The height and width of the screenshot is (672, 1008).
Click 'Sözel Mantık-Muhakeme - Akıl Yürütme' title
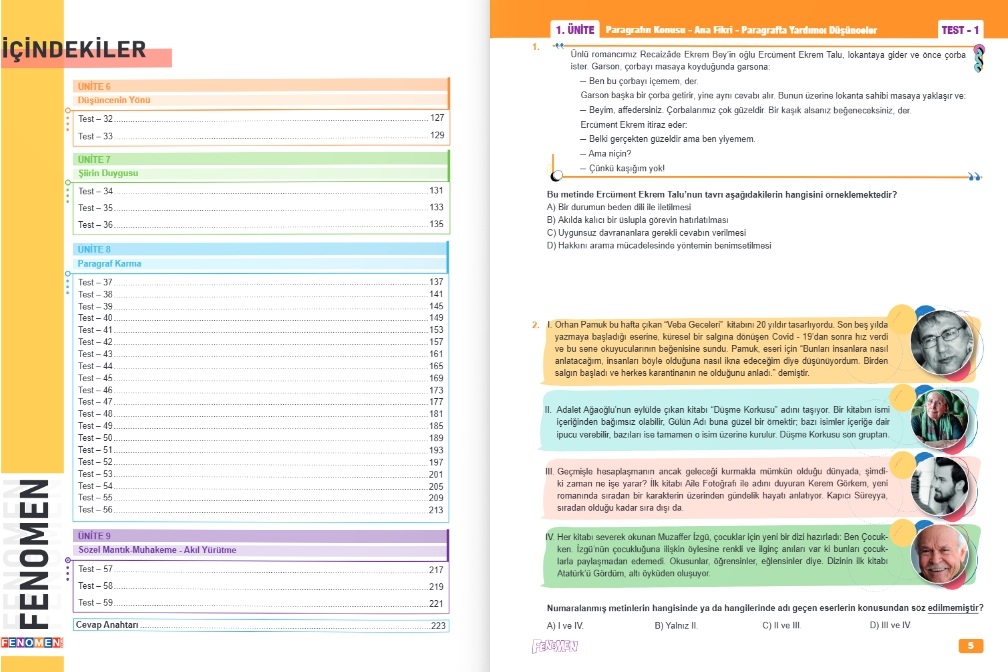click(157, 550)
